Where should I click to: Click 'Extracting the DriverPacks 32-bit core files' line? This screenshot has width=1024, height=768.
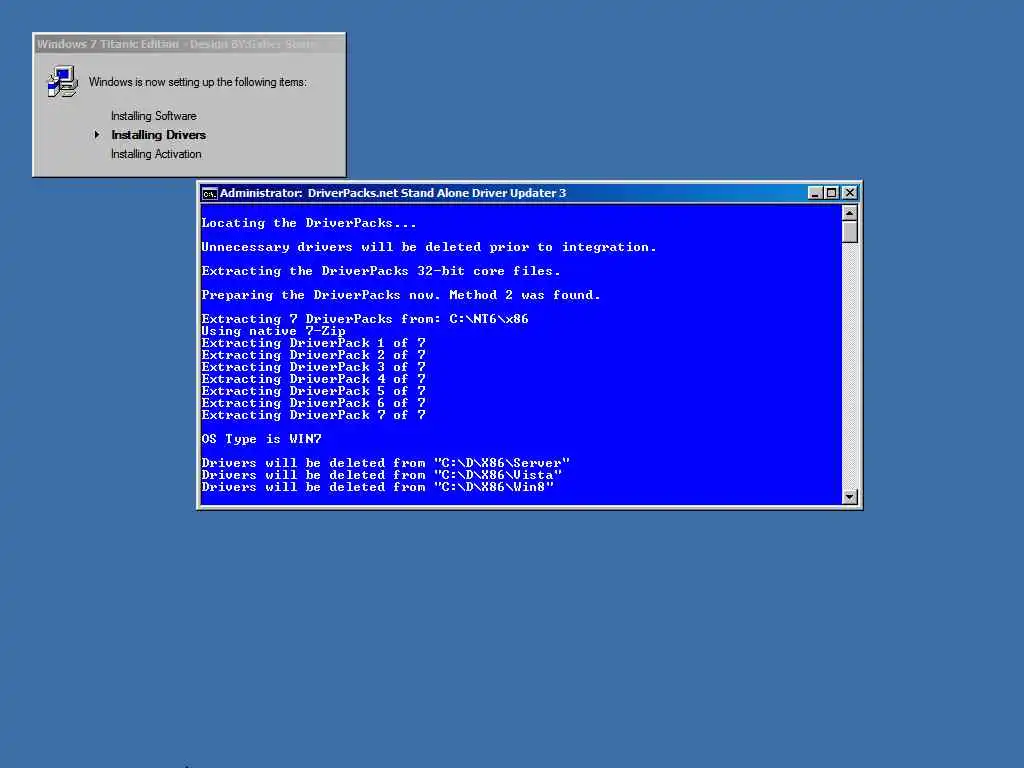pos(381,271)
